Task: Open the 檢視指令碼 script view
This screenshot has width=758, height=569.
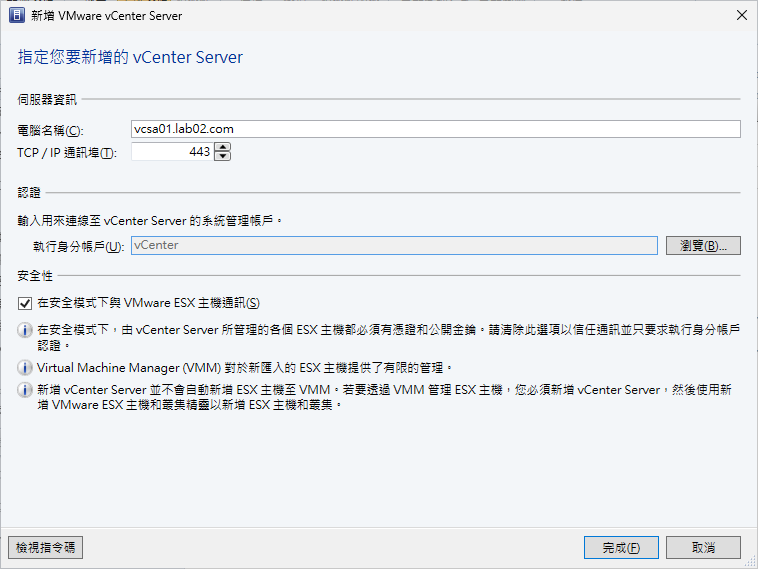Action: [x=45, y=547]
